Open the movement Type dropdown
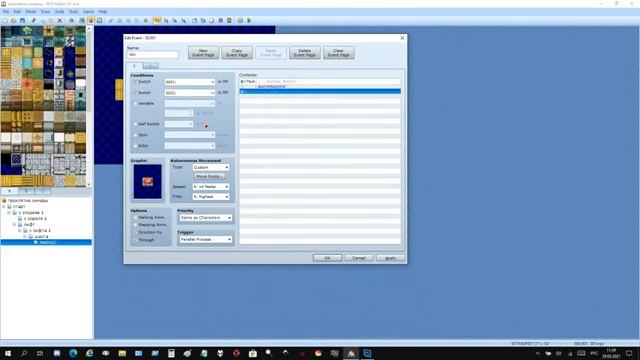Screen dimensions: 640x360 point(211,167)
